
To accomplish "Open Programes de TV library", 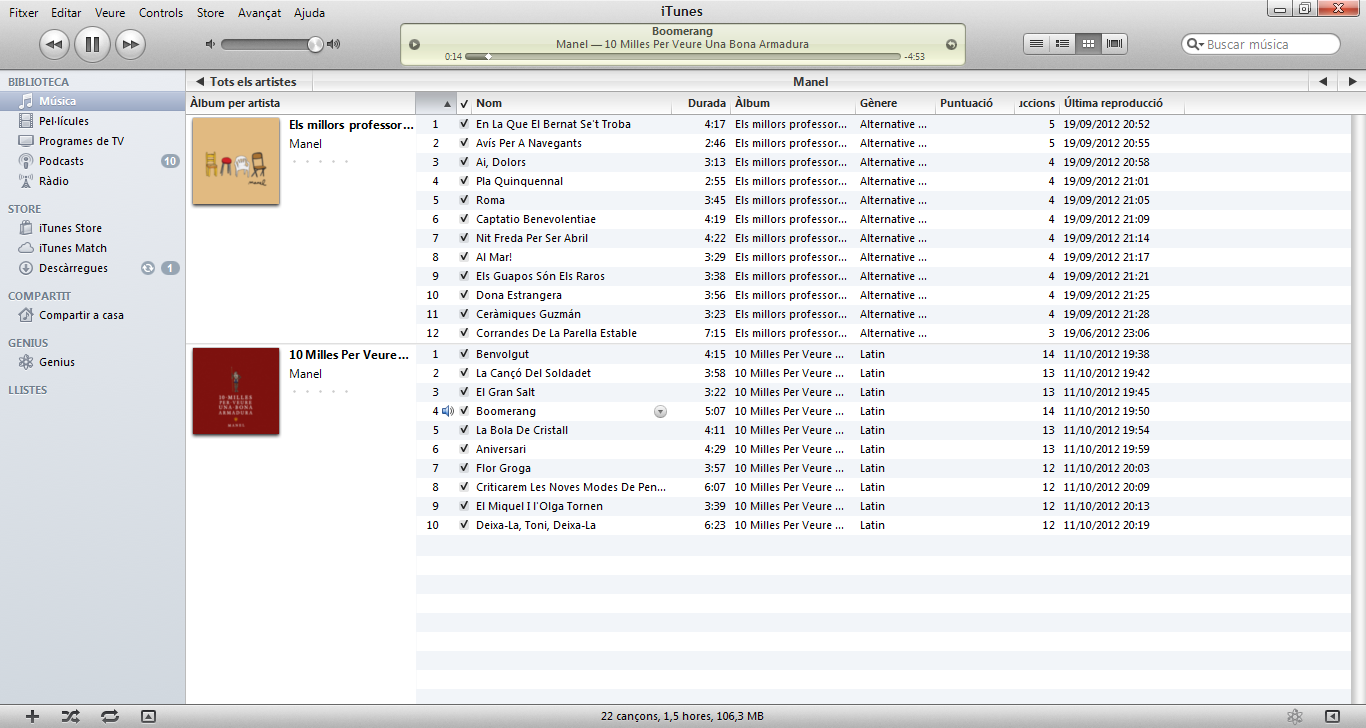I will [92, 141].
